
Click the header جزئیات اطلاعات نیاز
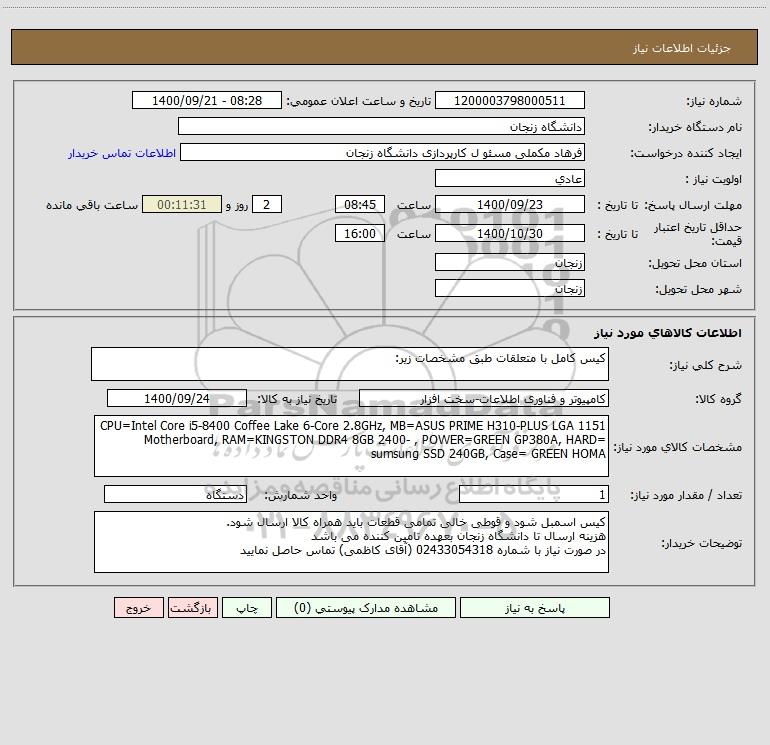(682, 48)
